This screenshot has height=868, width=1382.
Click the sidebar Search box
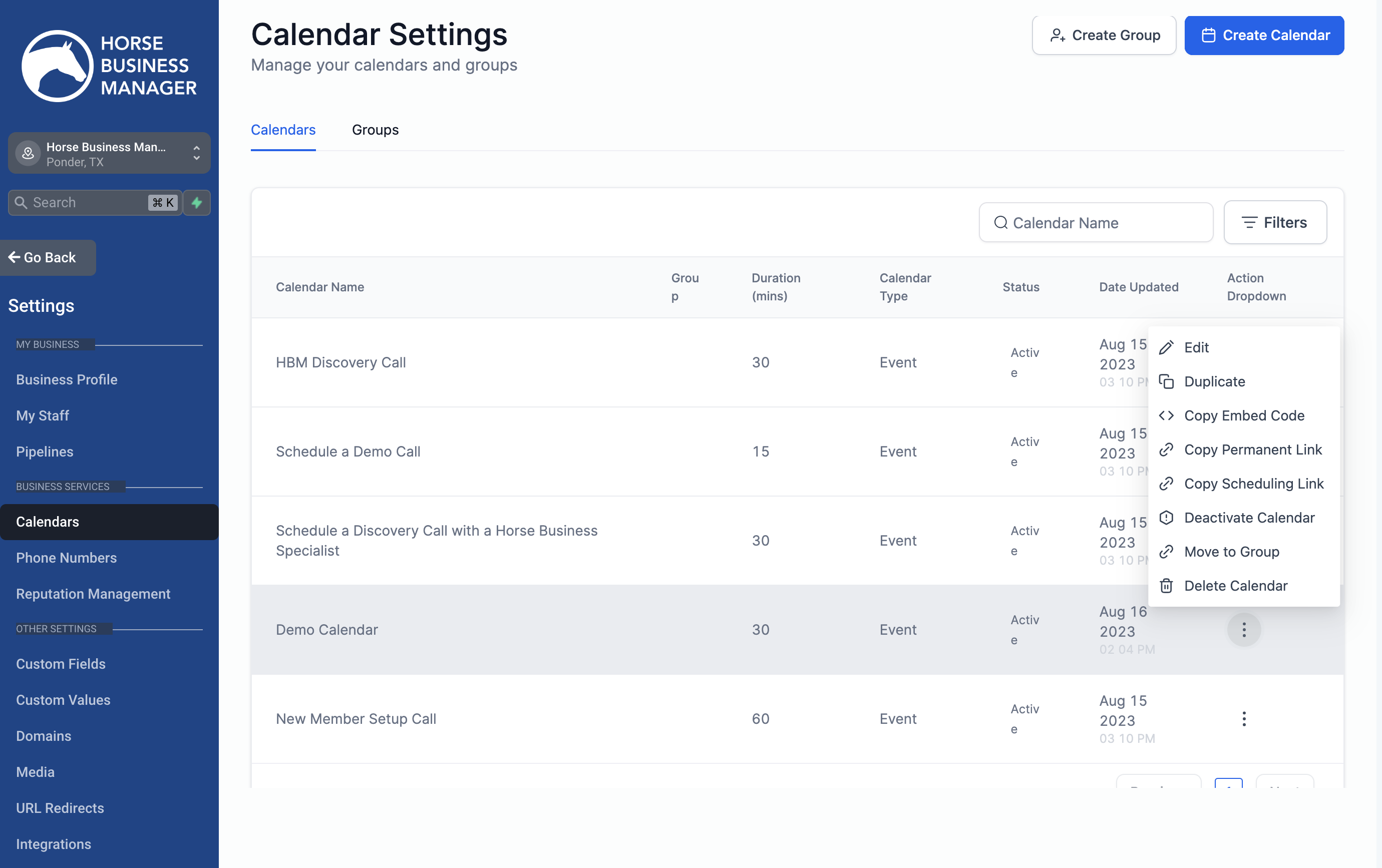click(95, 203)
